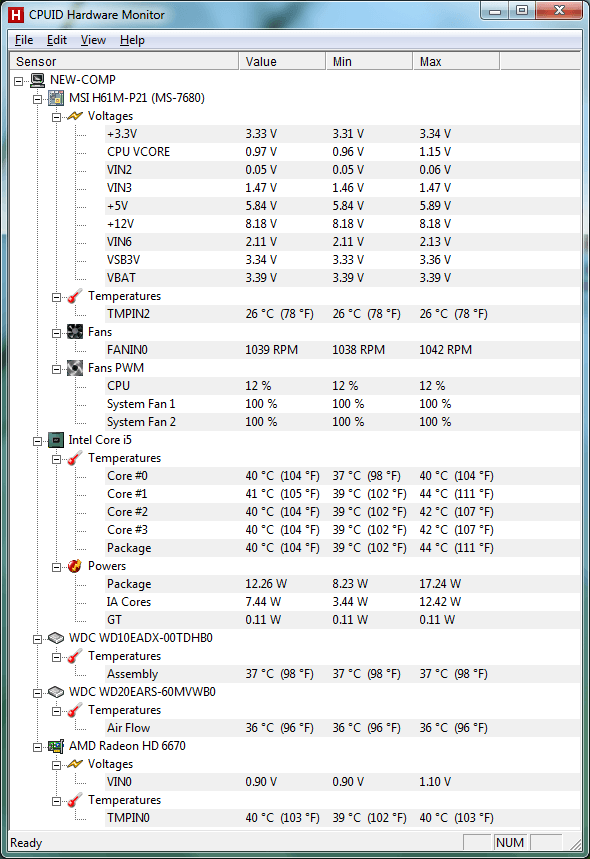Image resolution: width=590 pixels, height=859 pixels.
Task: Select the GT power row
Action: (343, 620)
